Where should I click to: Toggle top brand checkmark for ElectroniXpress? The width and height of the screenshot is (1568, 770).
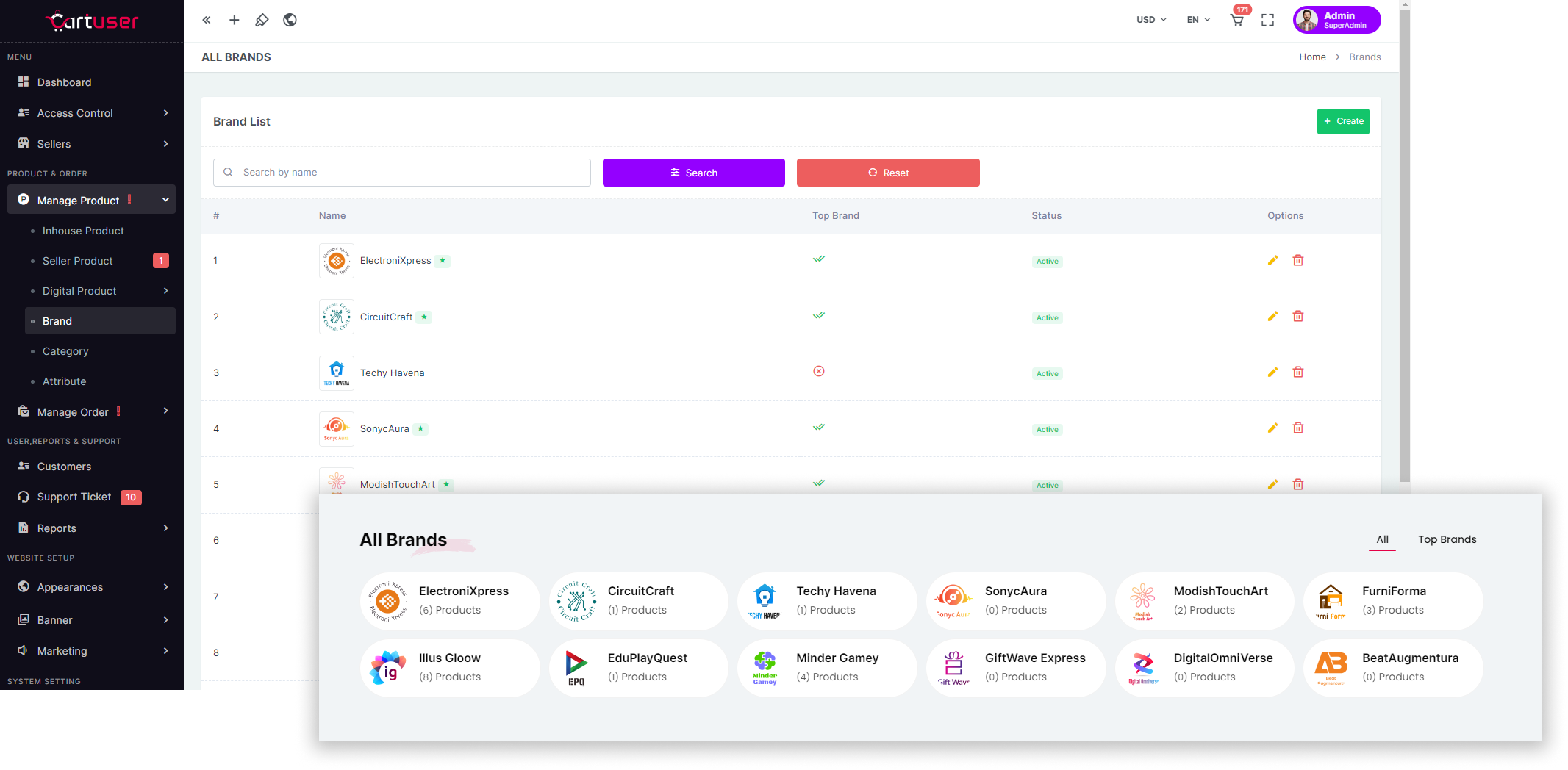click(818, 259)
